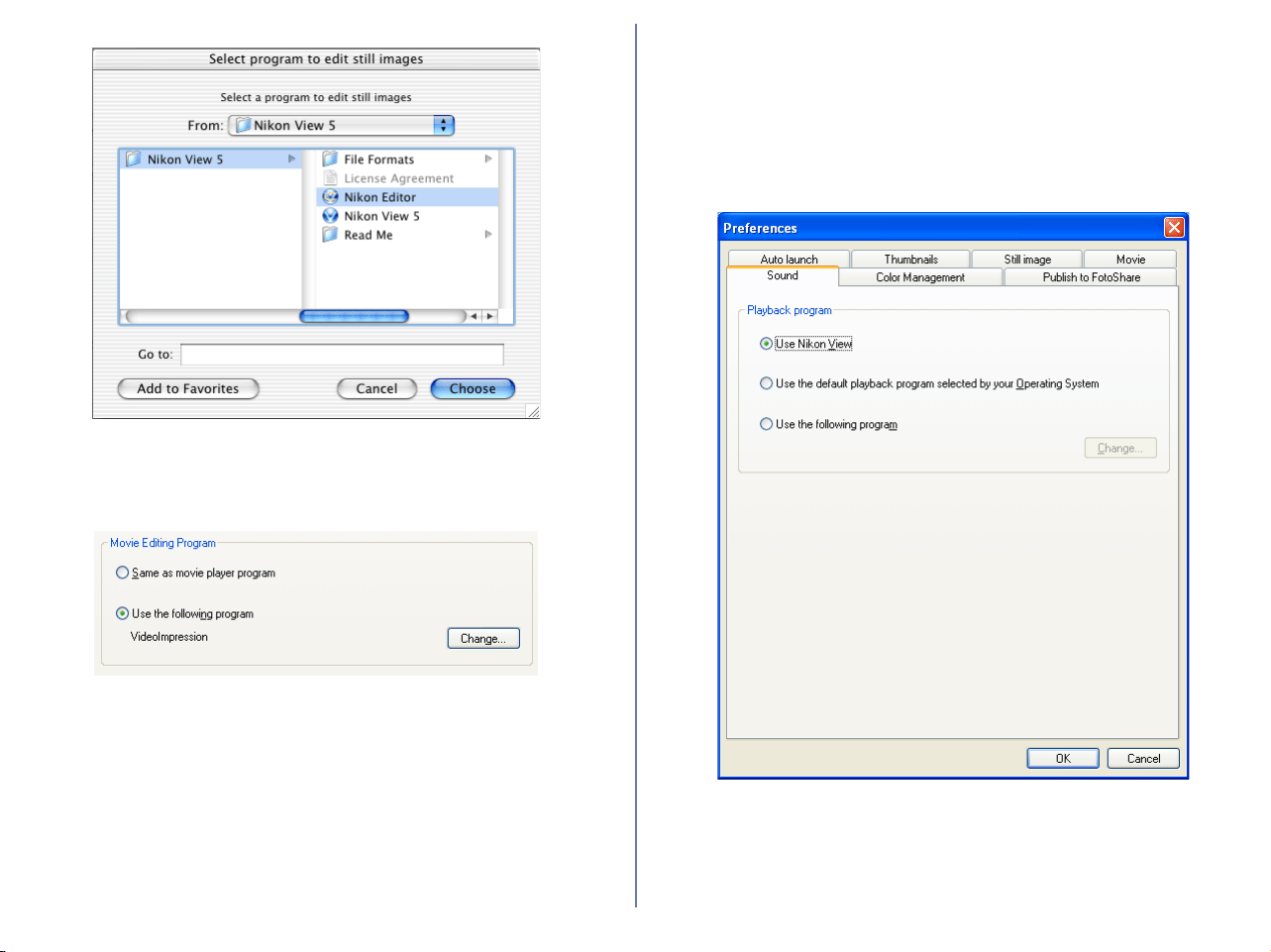
Task: Switch to the Auto launch tab
Action: pyautogui.click(x=789, y=260)
